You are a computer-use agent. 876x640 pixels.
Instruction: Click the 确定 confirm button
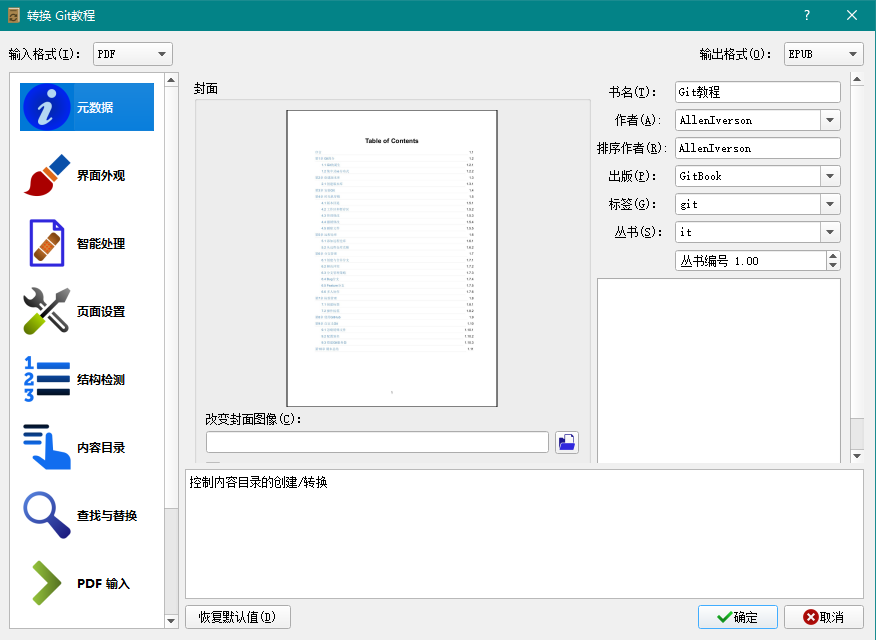tap(737, 617)
